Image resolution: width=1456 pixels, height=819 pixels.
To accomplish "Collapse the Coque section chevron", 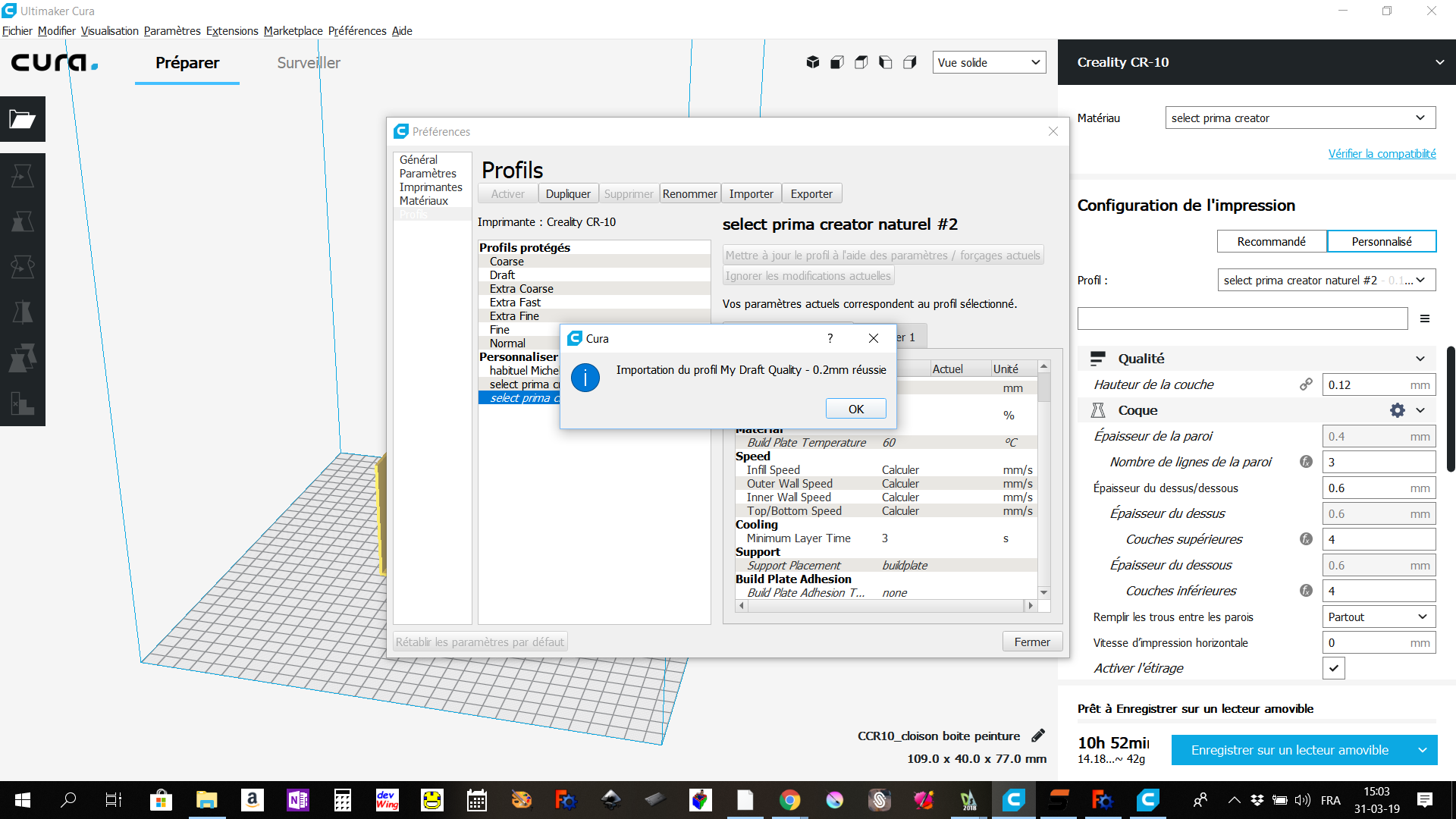I will pyautogui.click(x=1420, y=410).
